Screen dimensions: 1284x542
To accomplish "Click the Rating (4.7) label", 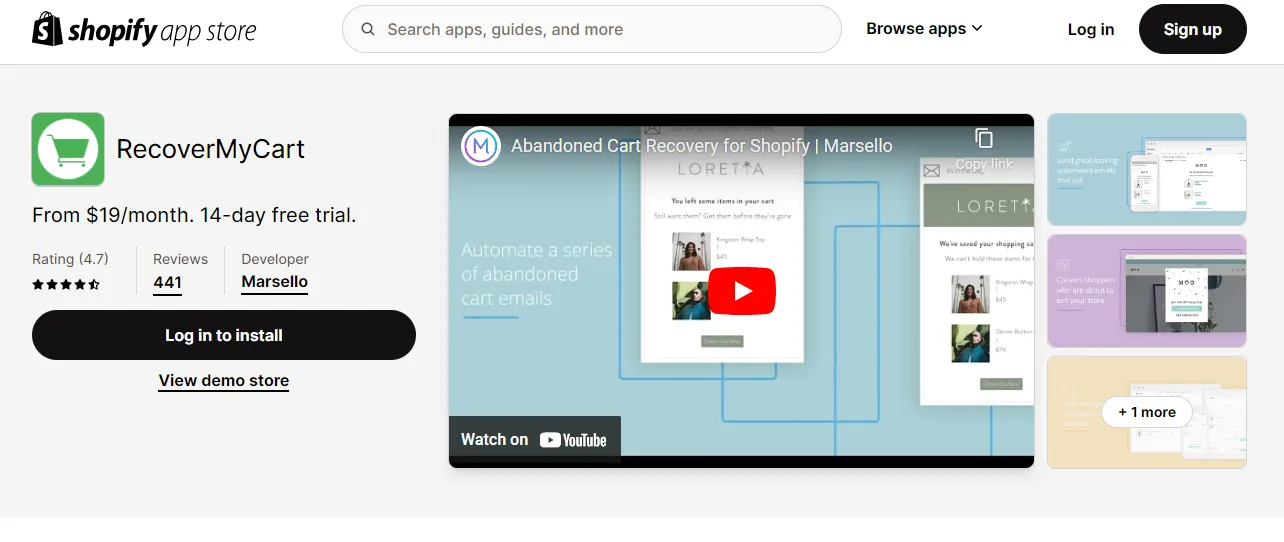I will 70,259.
